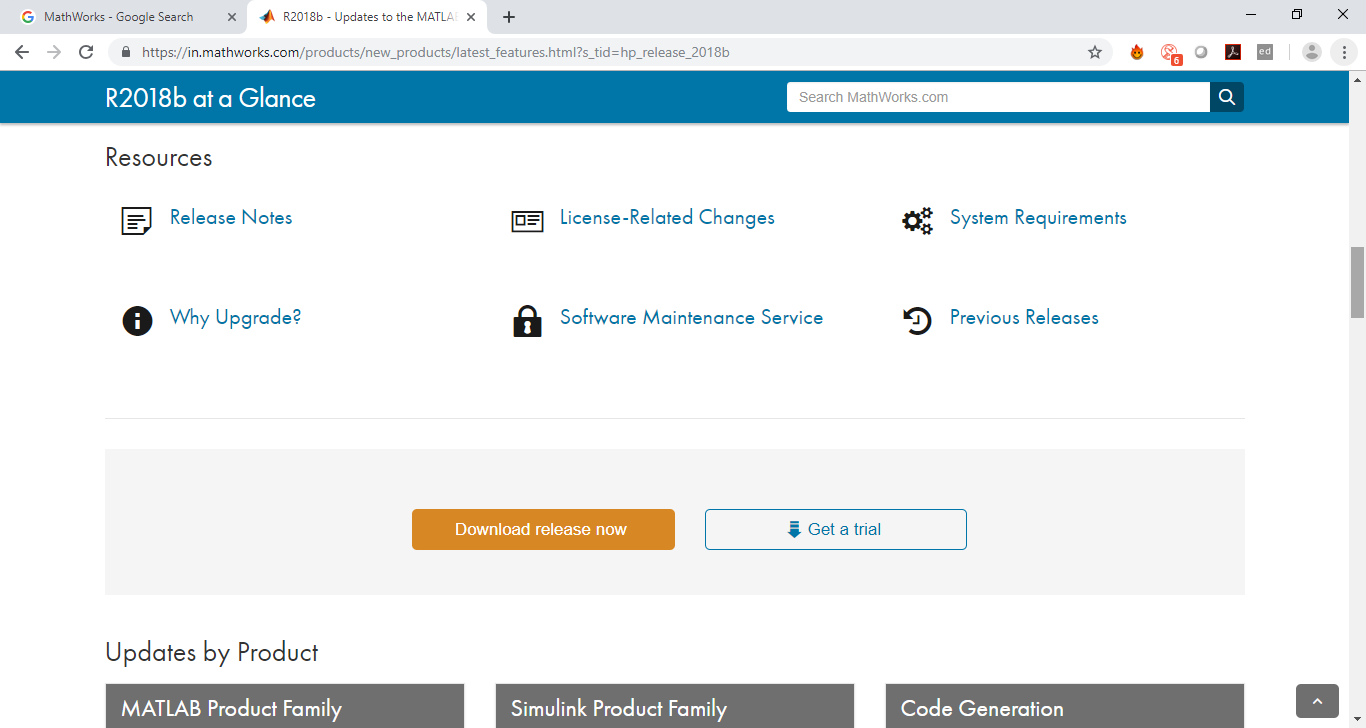Open the System Requirements link

click(x=1038, y=218)
